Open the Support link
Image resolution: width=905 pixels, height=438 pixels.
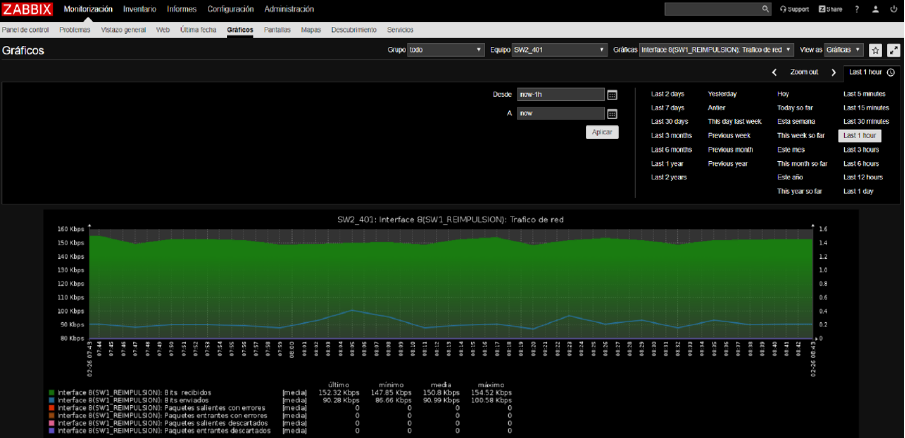click(794, 9)
